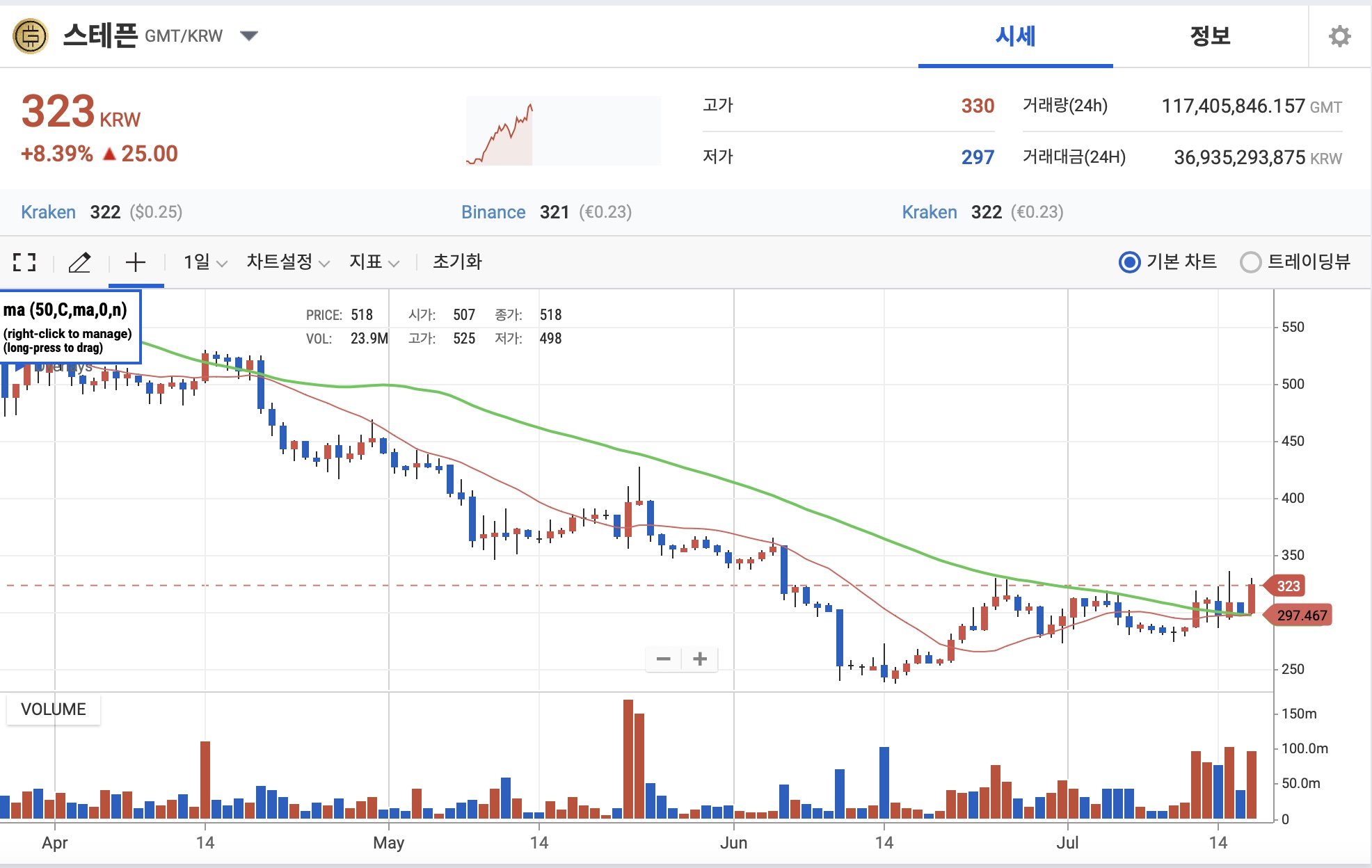Click the Binance price link

point(494,212)
